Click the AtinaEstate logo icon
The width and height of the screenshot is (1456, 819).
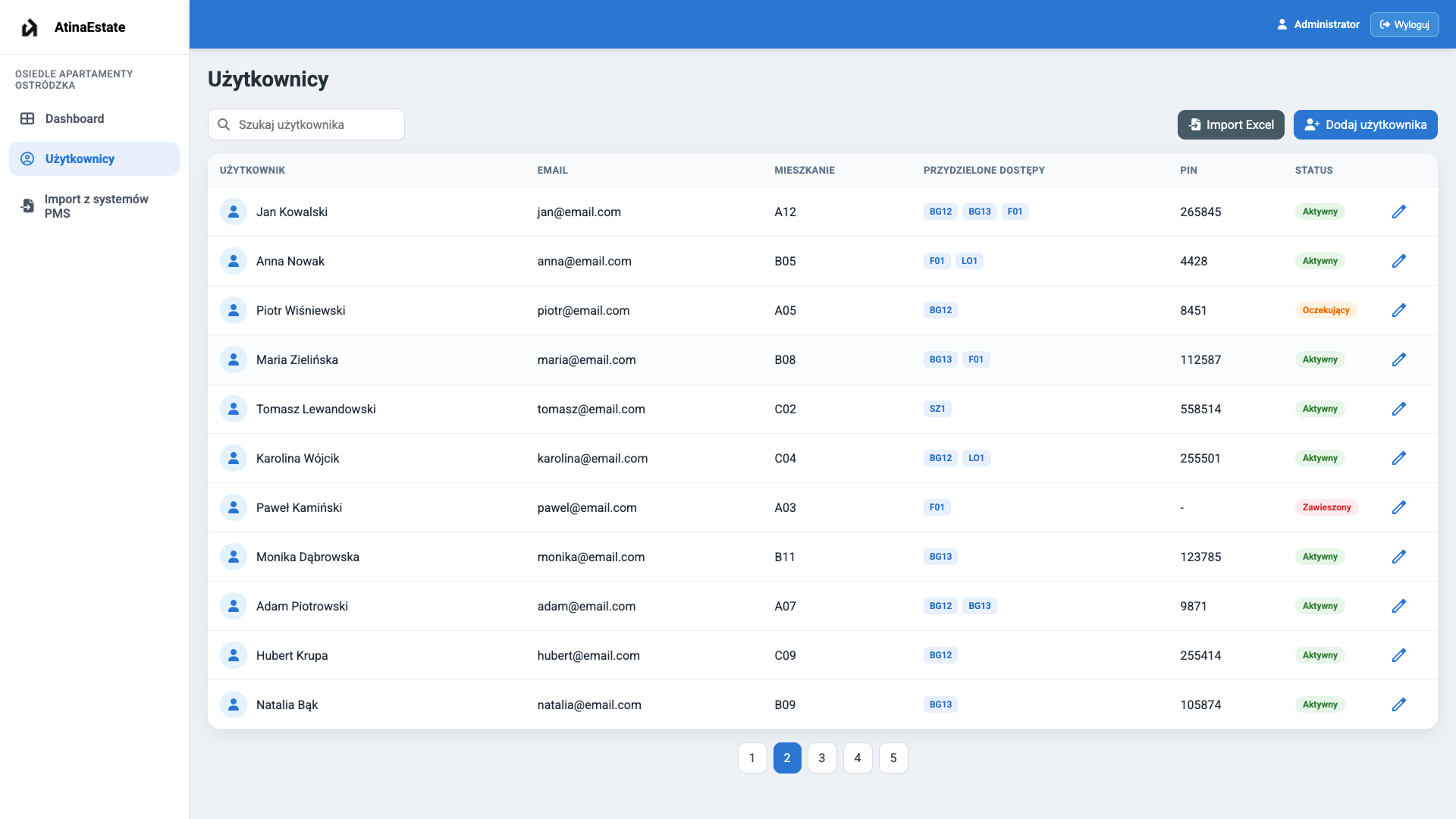[30, 27]
